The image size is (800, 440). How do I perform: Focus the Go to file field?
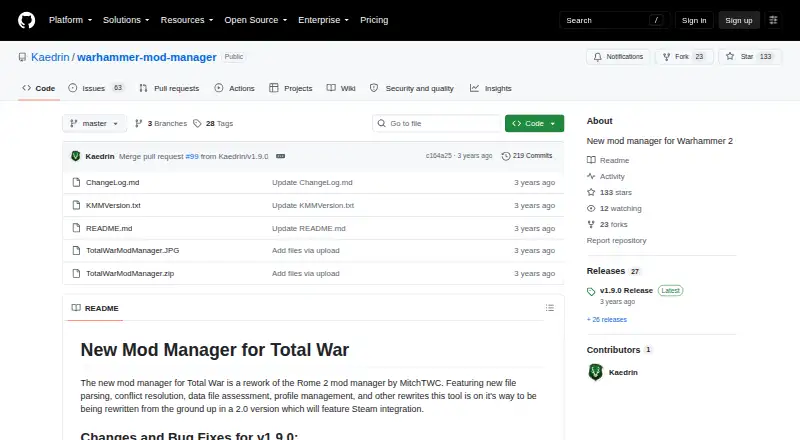436,124
